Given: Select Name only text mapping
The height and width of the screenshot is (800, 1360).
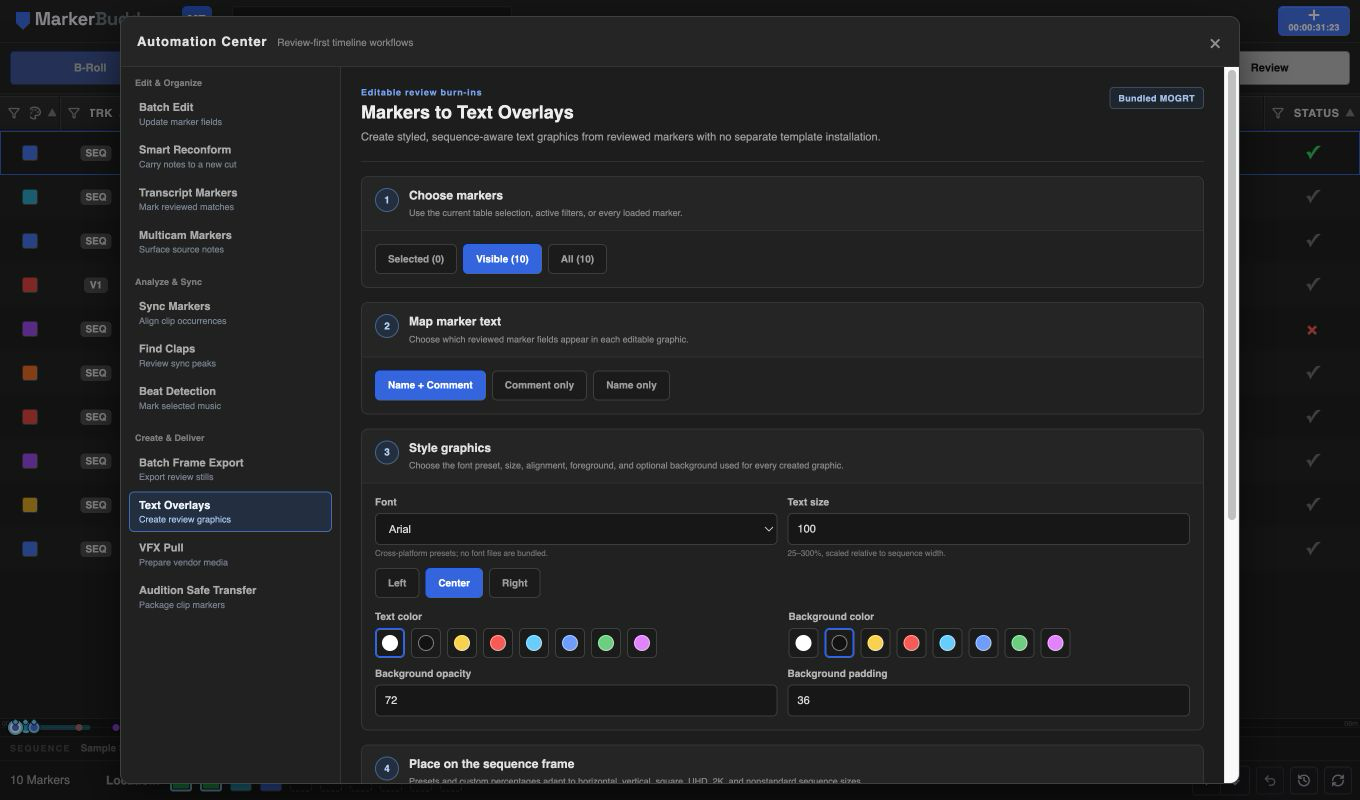Looking at the screenshot, I should click(x=631, y=385).
